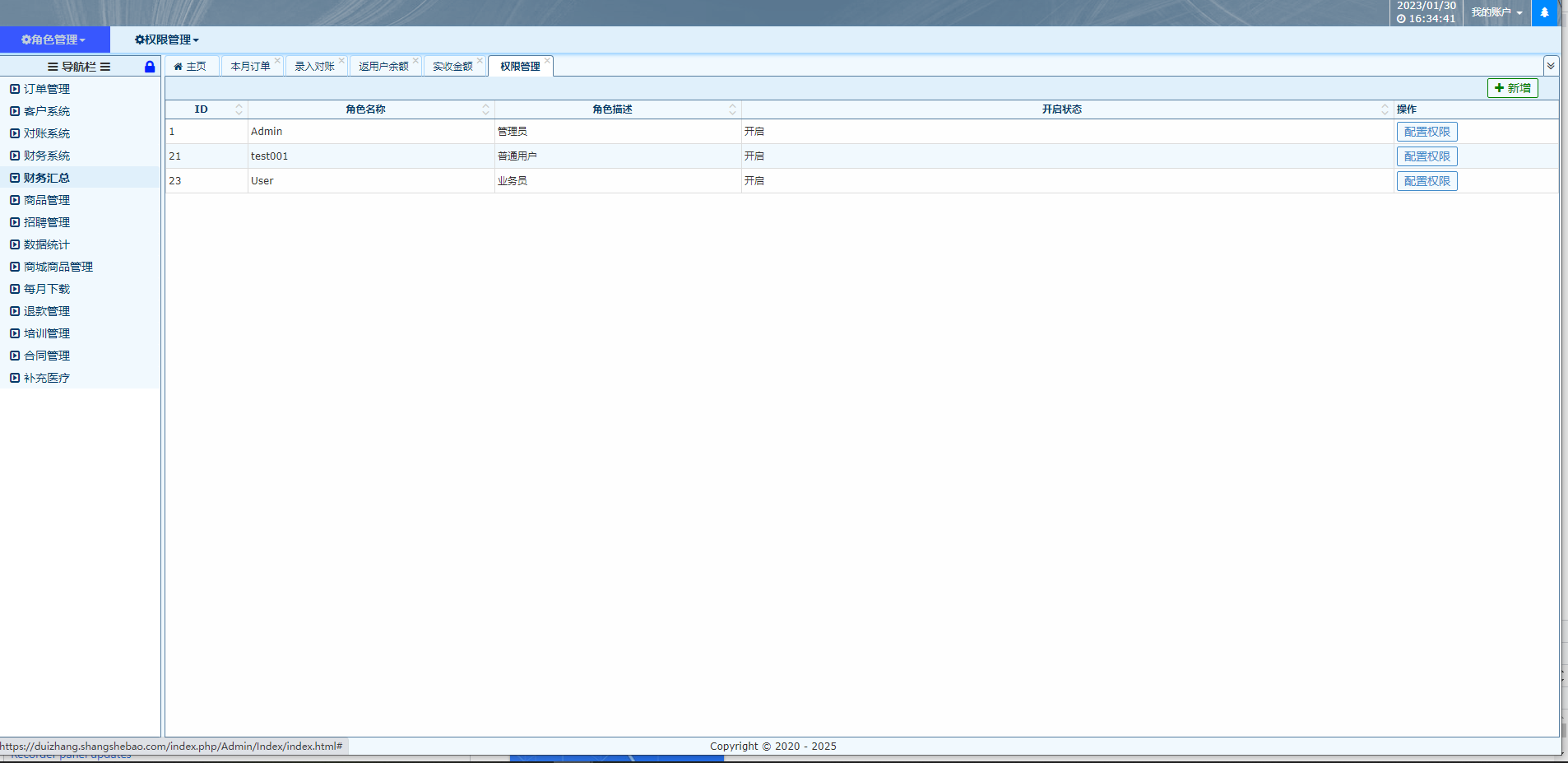Select the 权限管理 content tab
This screenshot has height=763, width=1568.
(x=521, y=67)
